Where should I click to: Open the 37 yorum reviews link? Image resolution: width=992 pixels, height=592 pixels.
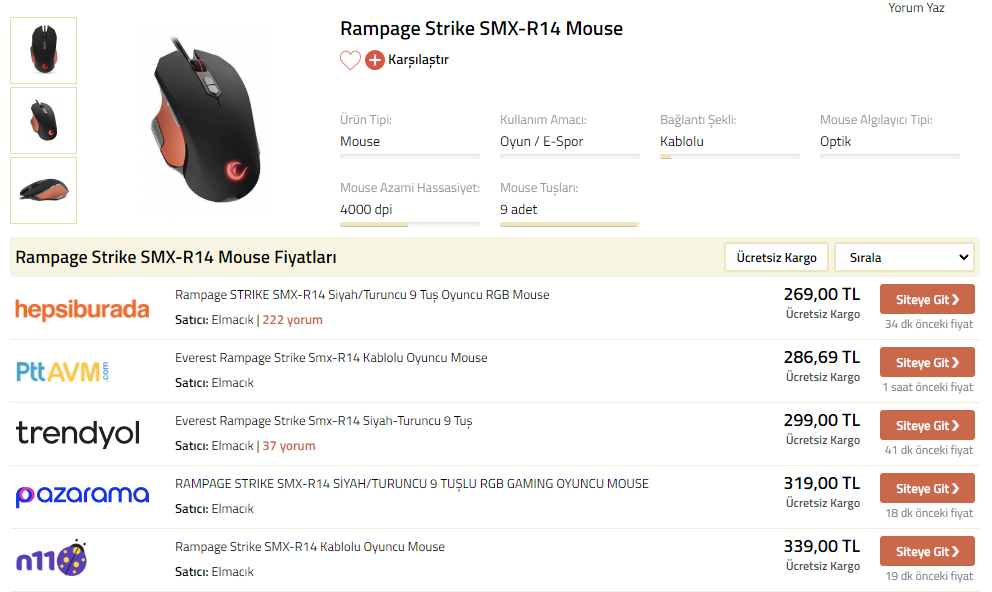coord(289,446)
